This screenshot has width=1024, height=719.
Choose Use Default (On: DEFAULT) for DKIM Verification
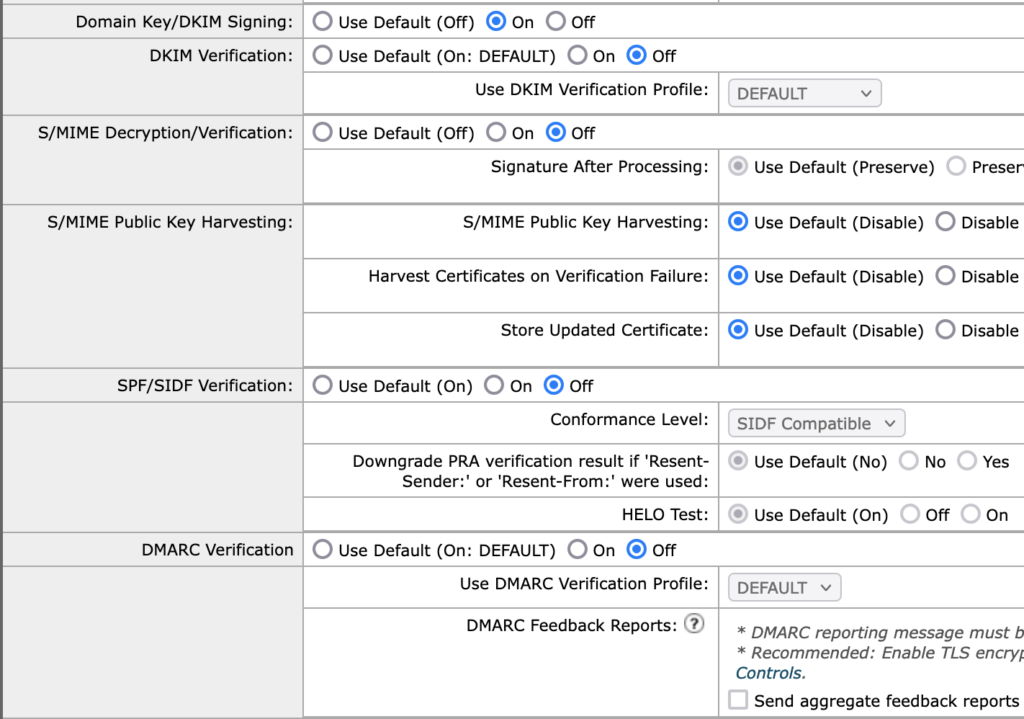(322, 56)
